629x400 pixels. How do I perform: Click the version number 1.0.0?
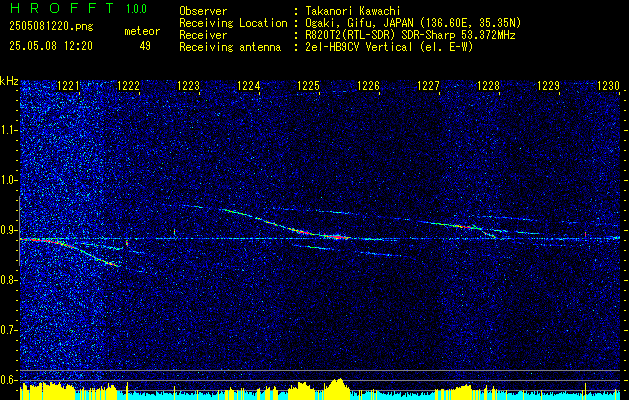click(136, 8)
